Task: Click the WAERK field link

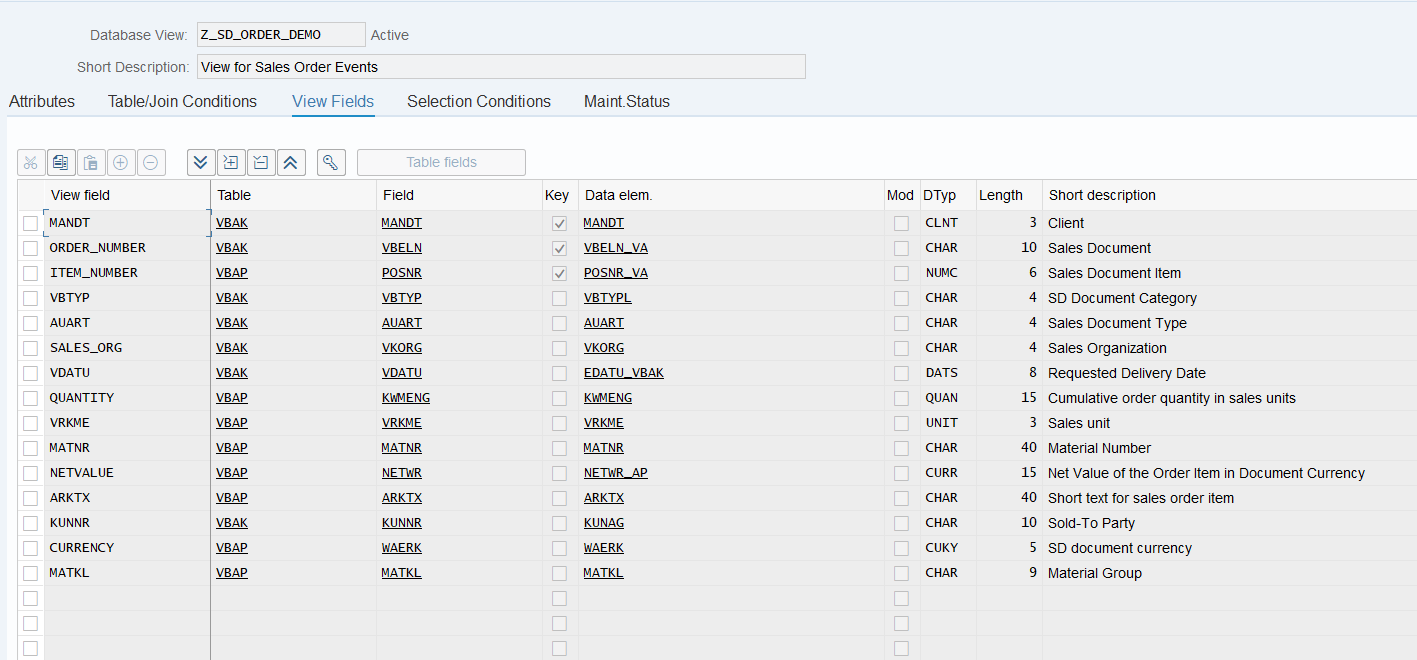Action: [402, 548]
